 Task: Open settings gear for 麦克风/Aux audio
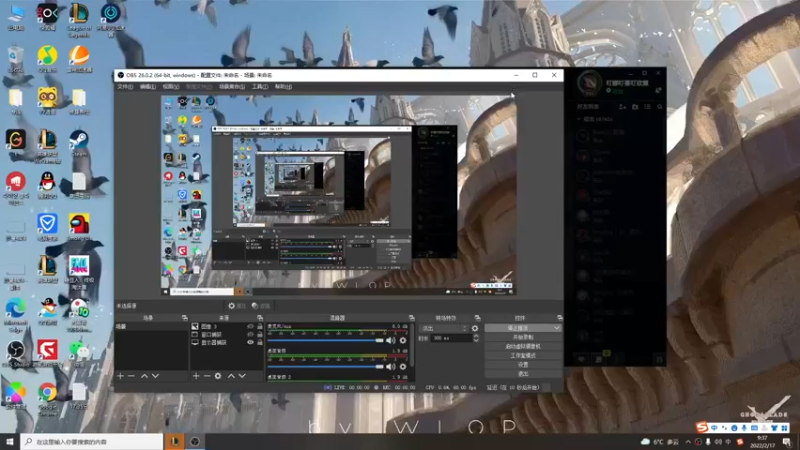403,340
